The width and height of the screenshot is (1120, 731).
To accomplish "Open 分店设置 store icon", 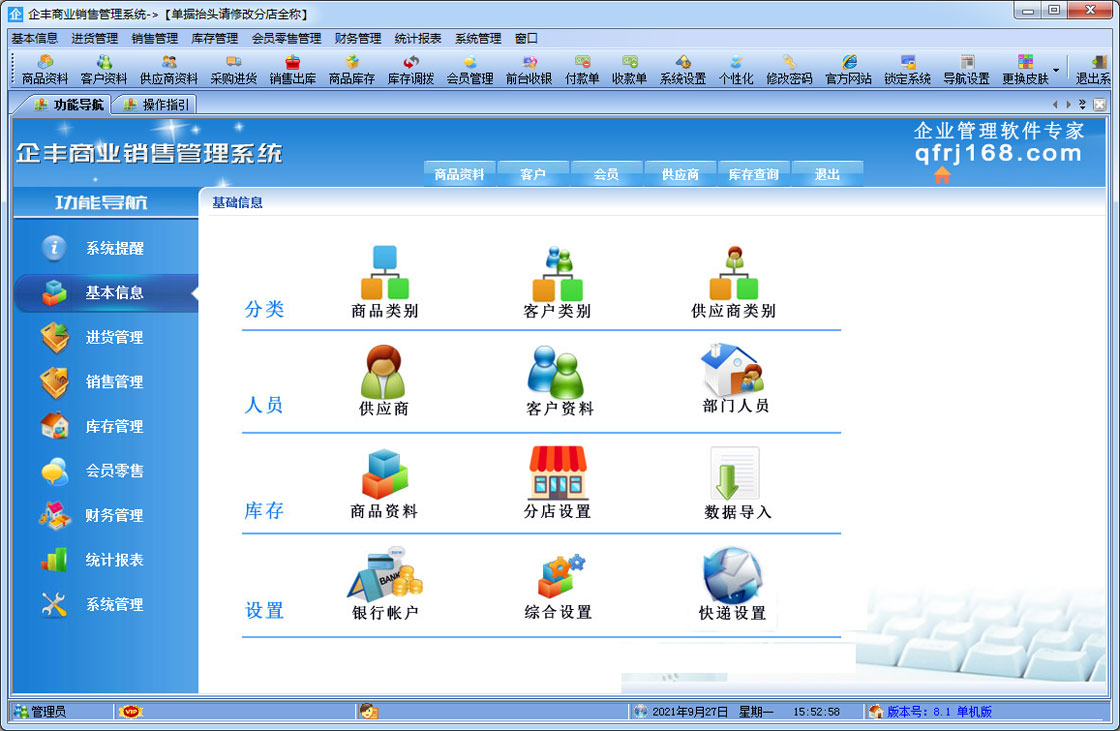I will (x=557, y=474).
